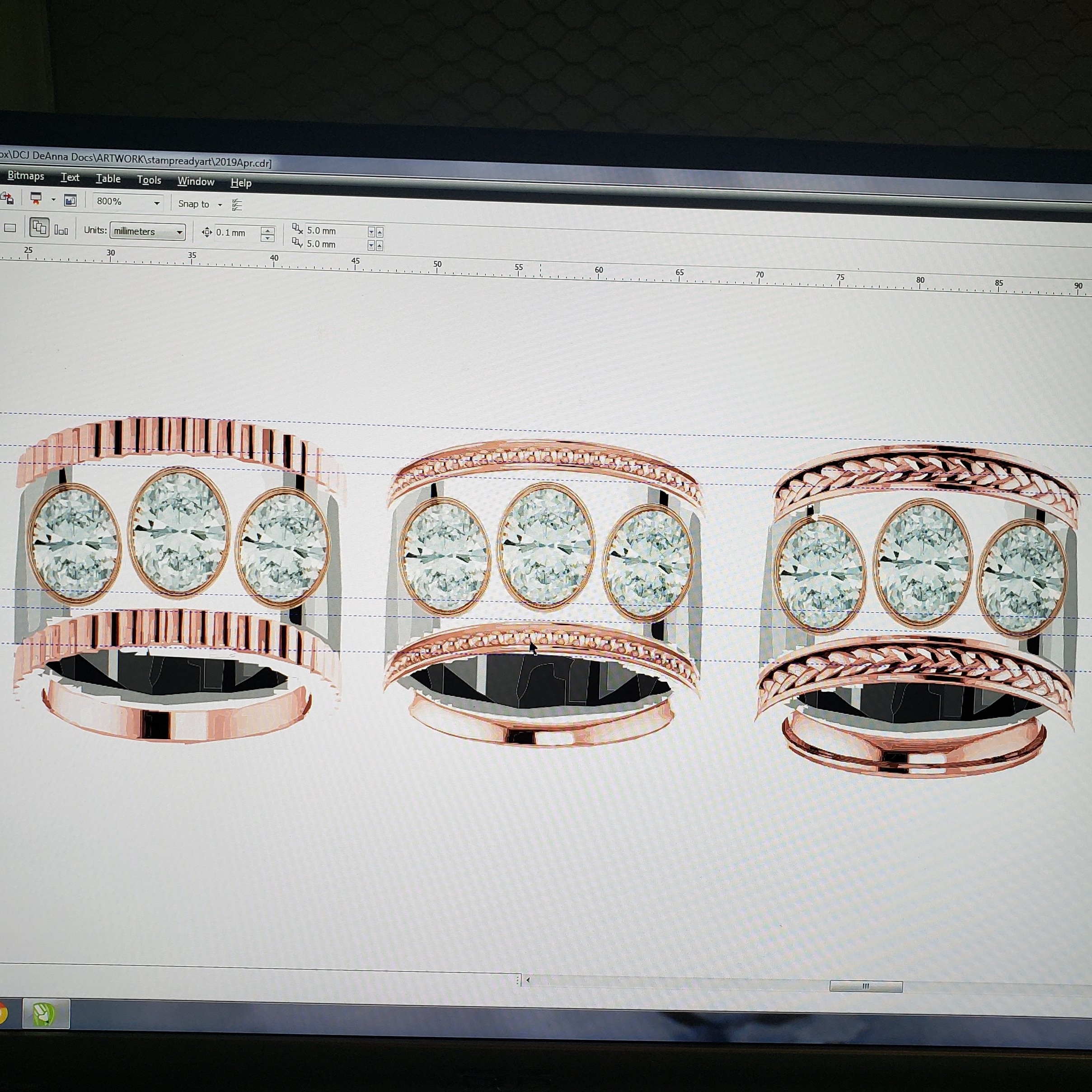Open the Bitmaps menu

coord(25,176)
